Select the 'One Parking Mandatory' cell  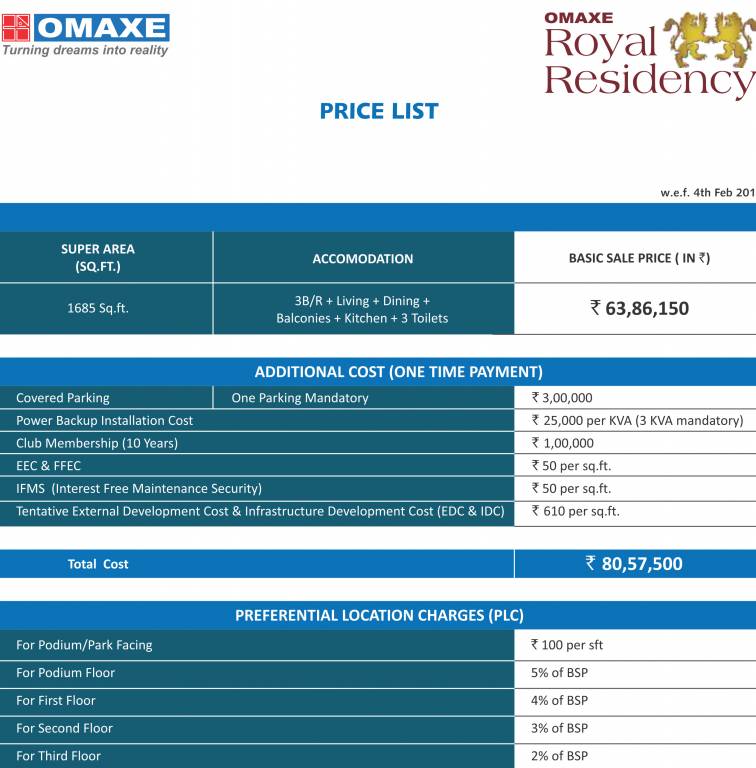coord(300,398)
